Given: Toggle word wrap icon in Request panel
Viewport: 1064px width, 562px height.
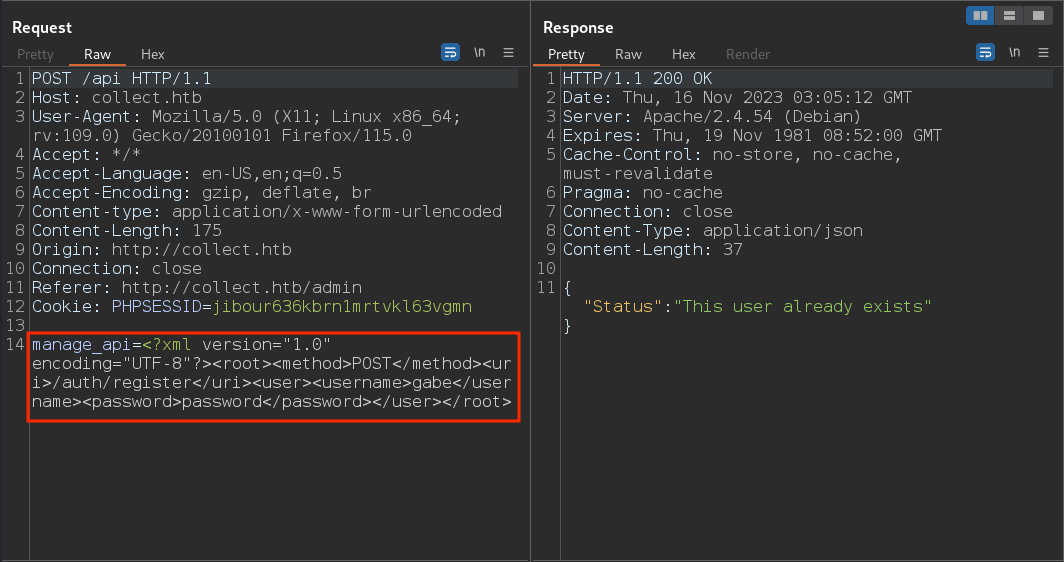Looking at the screenshot, I should click(x=451, y=52).
